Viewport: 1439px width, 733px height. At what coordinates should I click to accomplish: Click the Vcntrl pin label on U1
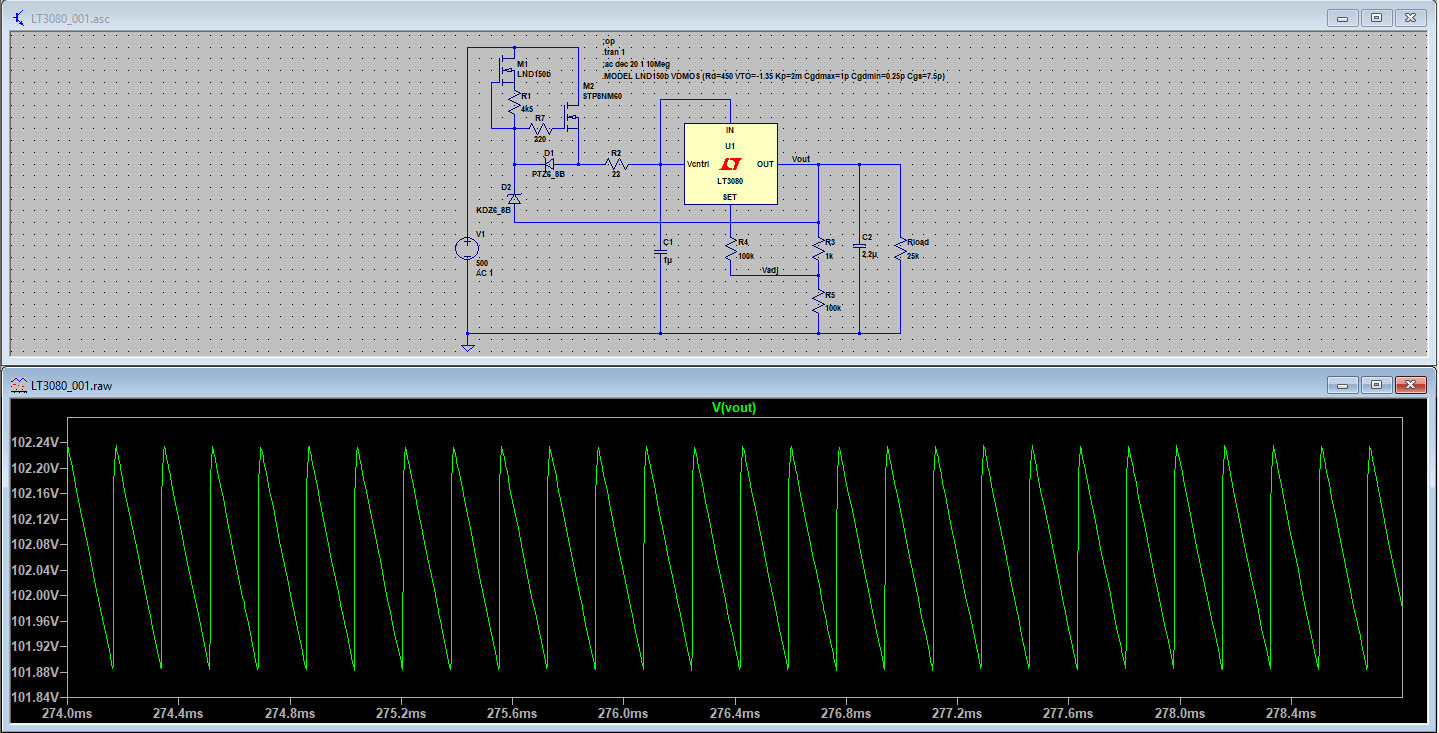(699, 163)
